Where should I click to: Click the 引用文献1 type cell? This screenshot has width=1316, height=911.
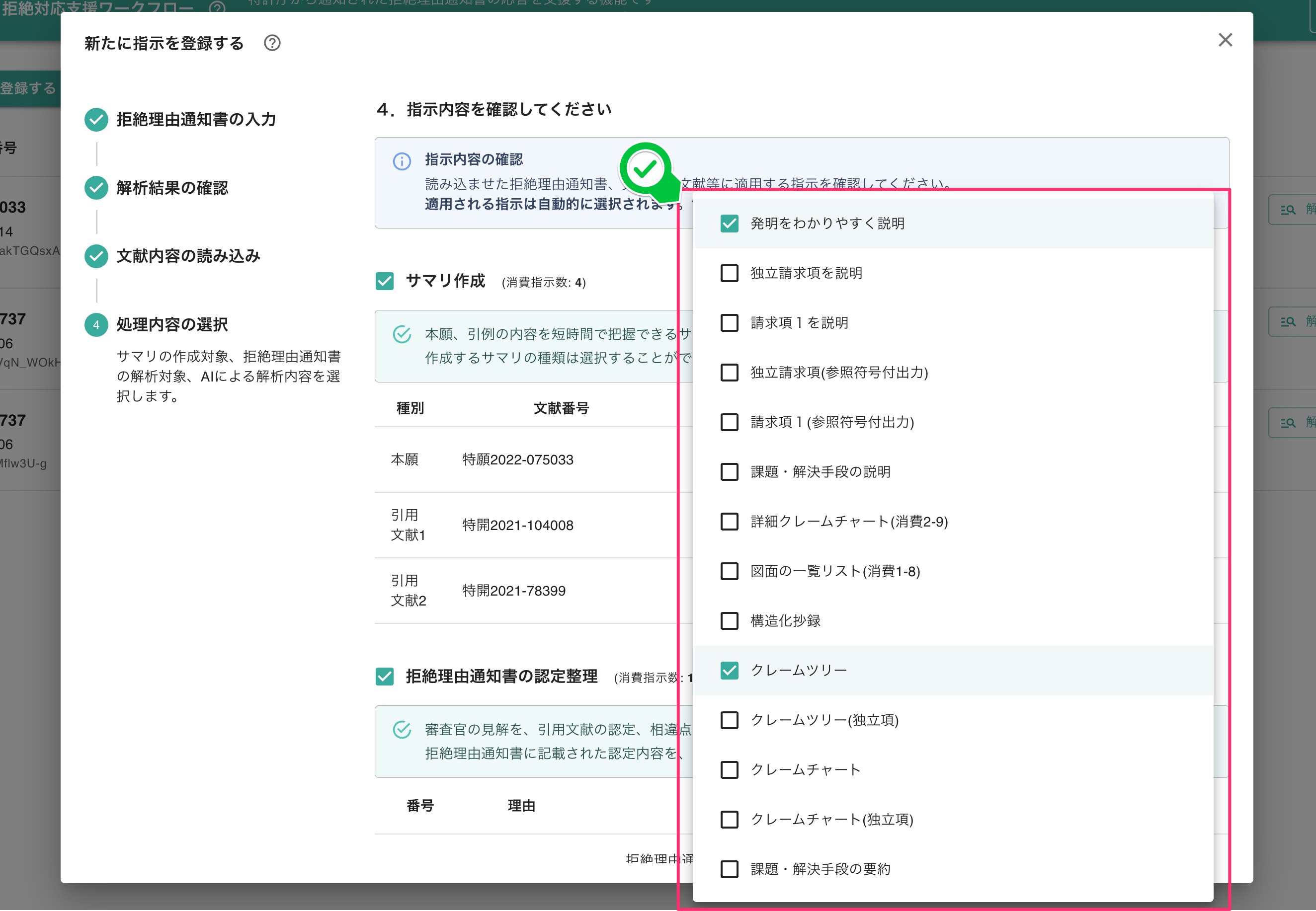408,525
